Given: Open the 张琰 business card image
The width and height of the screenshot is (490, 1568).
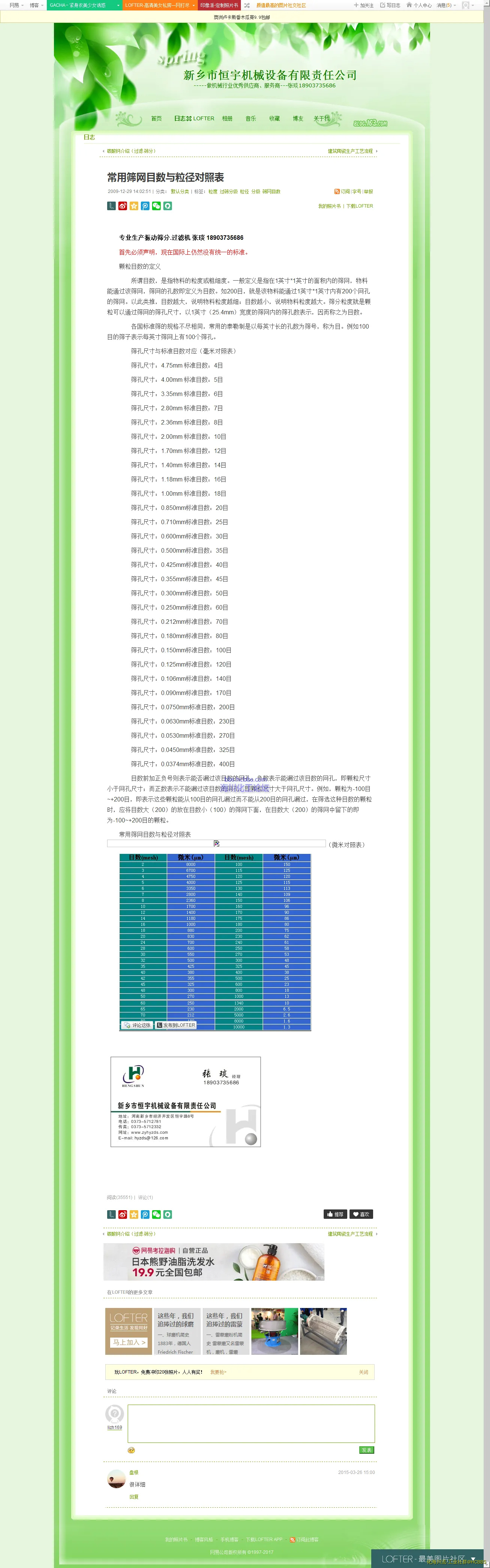Looking at the screenshot, I should [186, 1102].
